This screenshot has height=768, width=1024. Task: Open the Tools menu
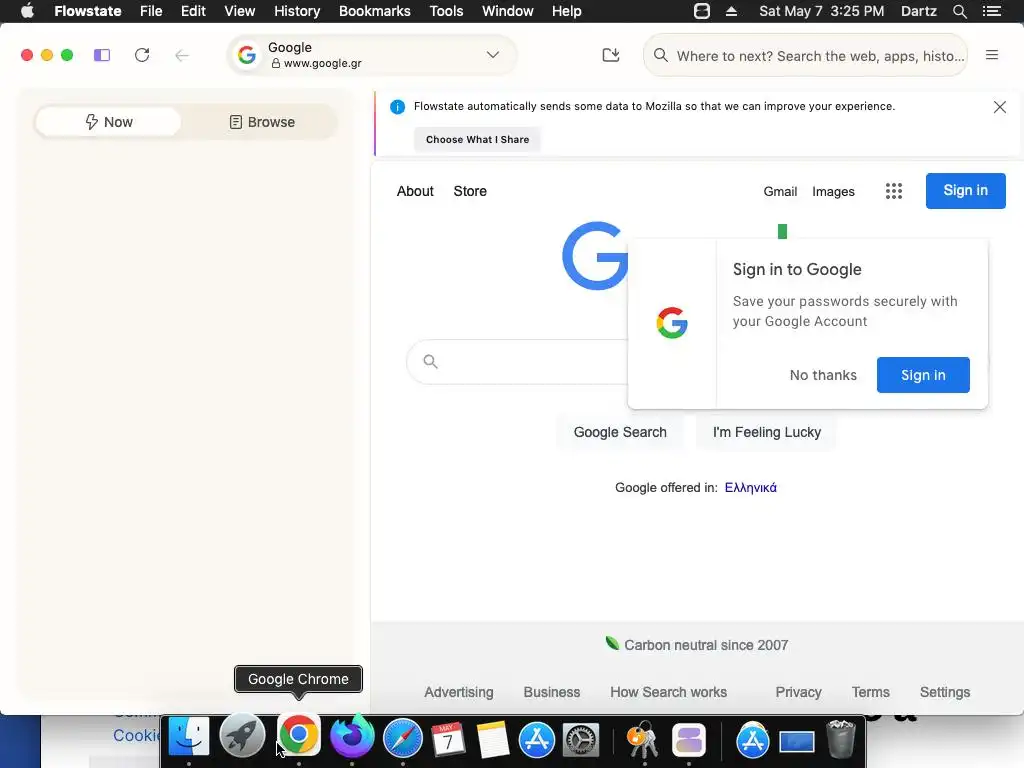coord(446,11)
